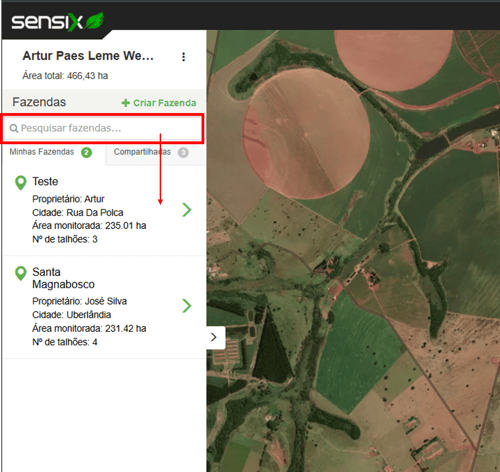
Task: Click the Santa Magnabosco location pin
Action: coord(21,273)
